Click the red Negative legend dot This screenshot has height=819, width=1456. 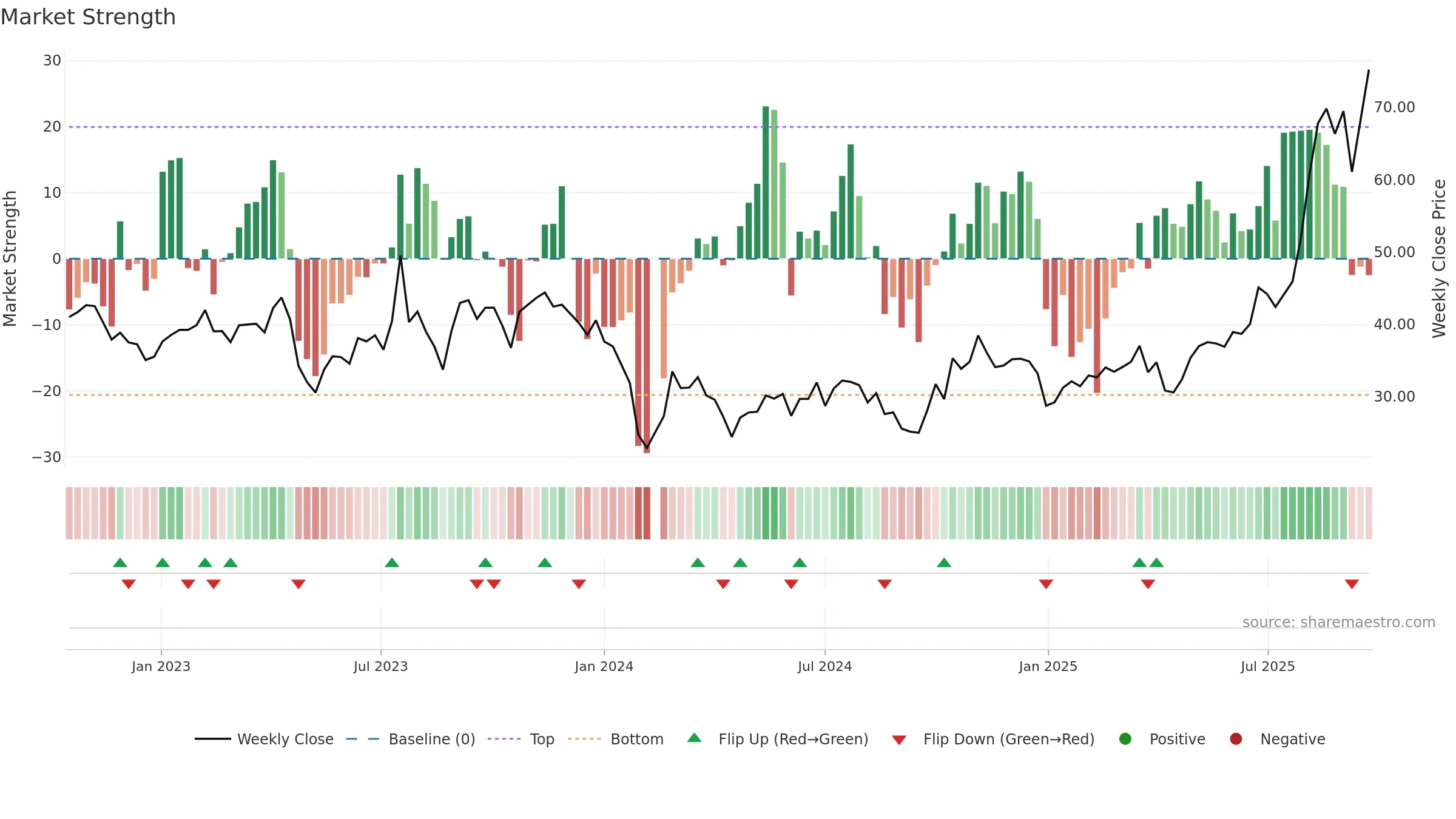(x=1236, y=739)
